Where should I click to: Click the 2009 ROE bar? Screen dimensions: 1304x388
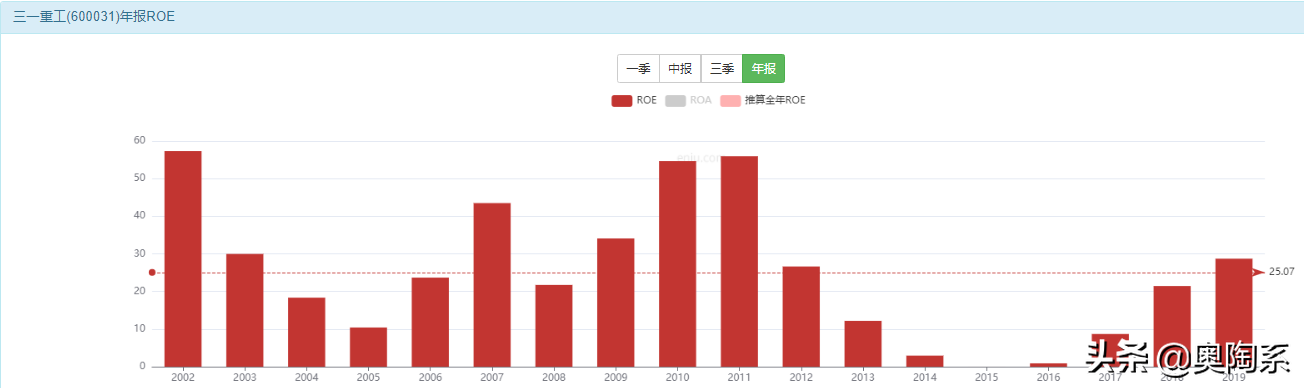point(616,303)
